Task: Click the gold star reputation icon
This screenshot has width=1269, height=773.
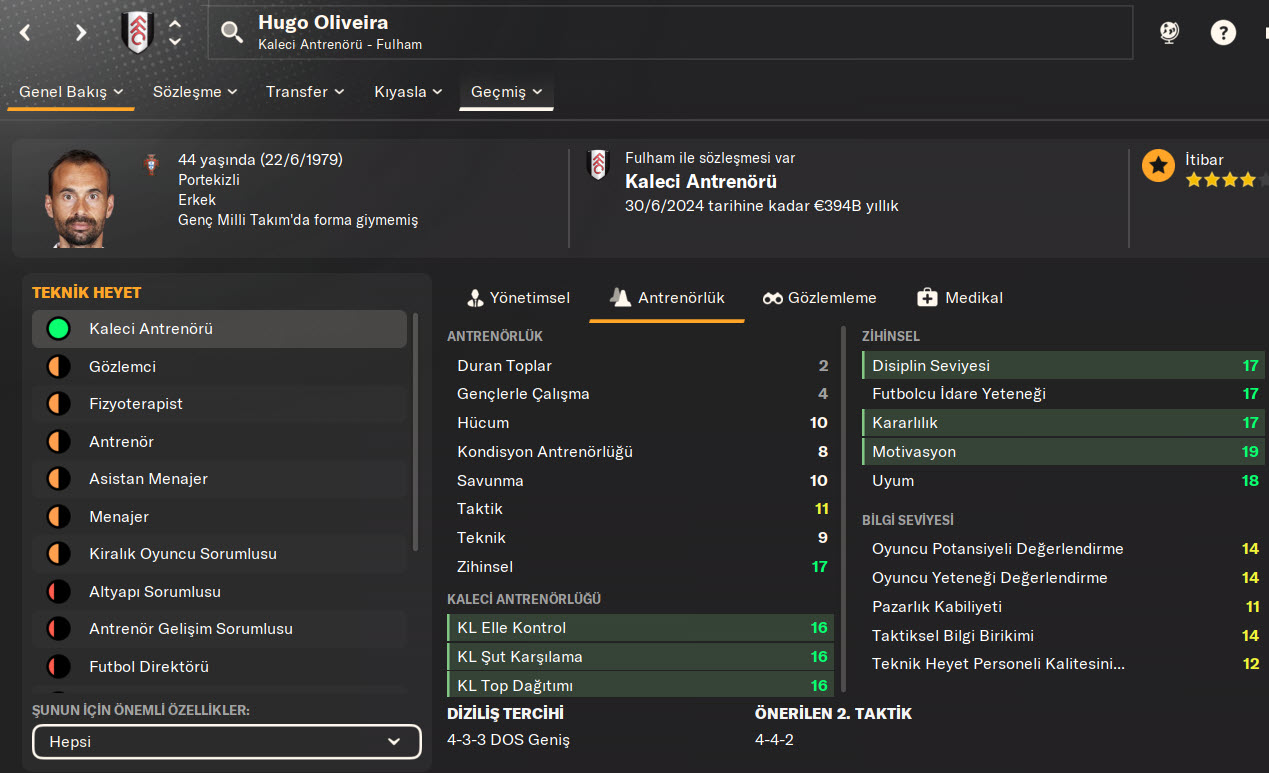Action: (1158, 166)
